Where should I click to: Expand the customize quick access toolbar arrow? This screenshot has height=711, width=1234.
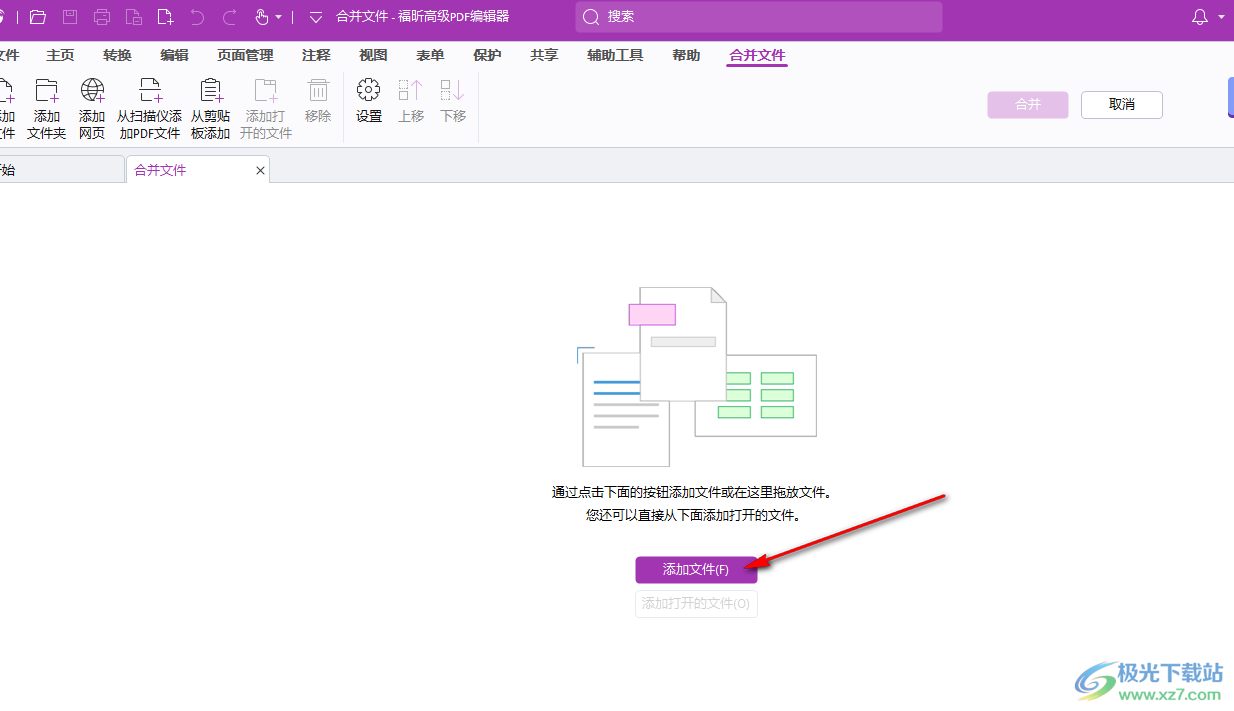click(x=316, y=17)
